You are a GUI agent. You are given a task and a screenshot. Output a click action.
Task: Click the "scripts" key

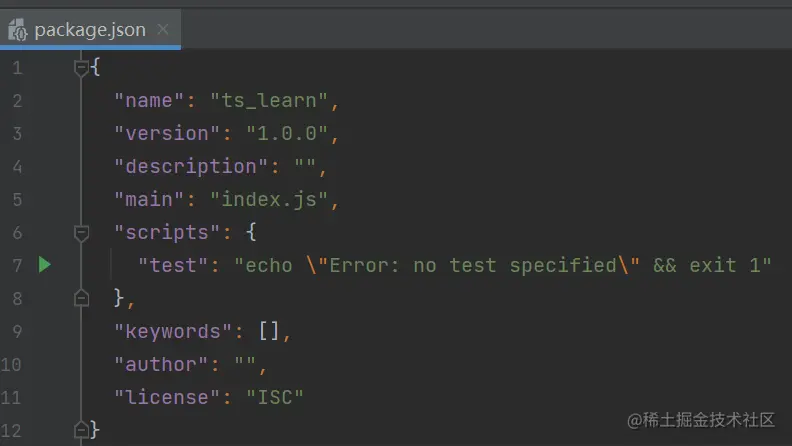click(167, 233)
